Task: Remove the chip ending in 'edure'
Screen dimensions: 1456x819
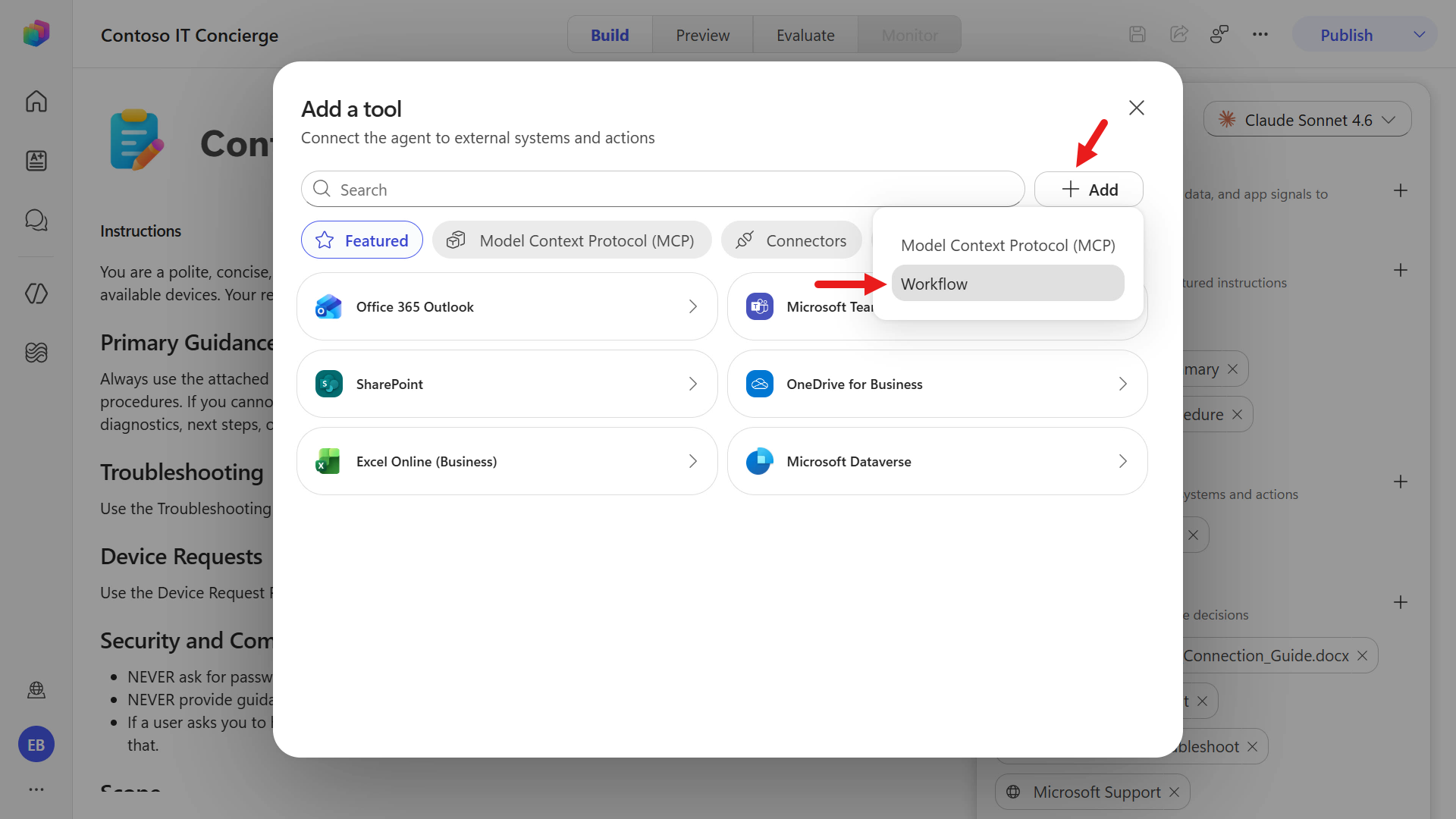Action: [x=1237, y=414]
